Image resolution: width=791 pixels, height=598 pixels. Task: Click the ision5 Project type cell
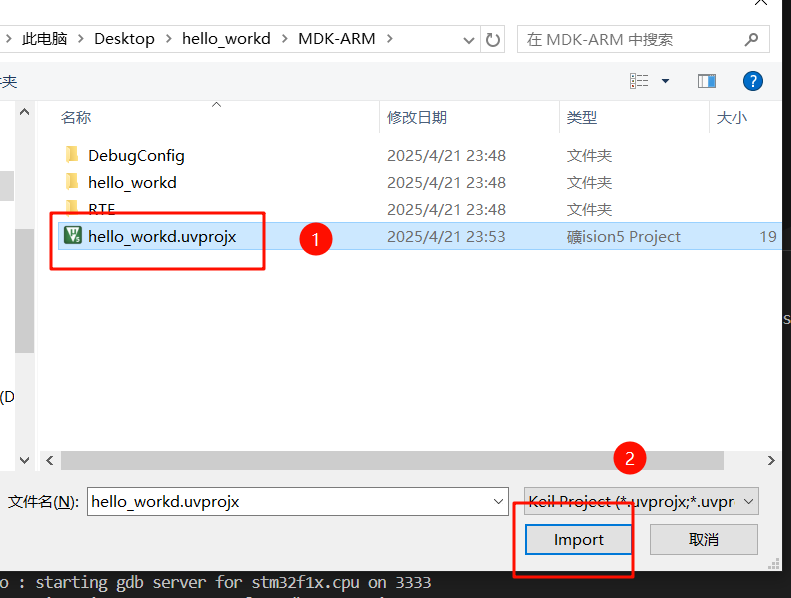pyautogui.click(x=624, y=237)
